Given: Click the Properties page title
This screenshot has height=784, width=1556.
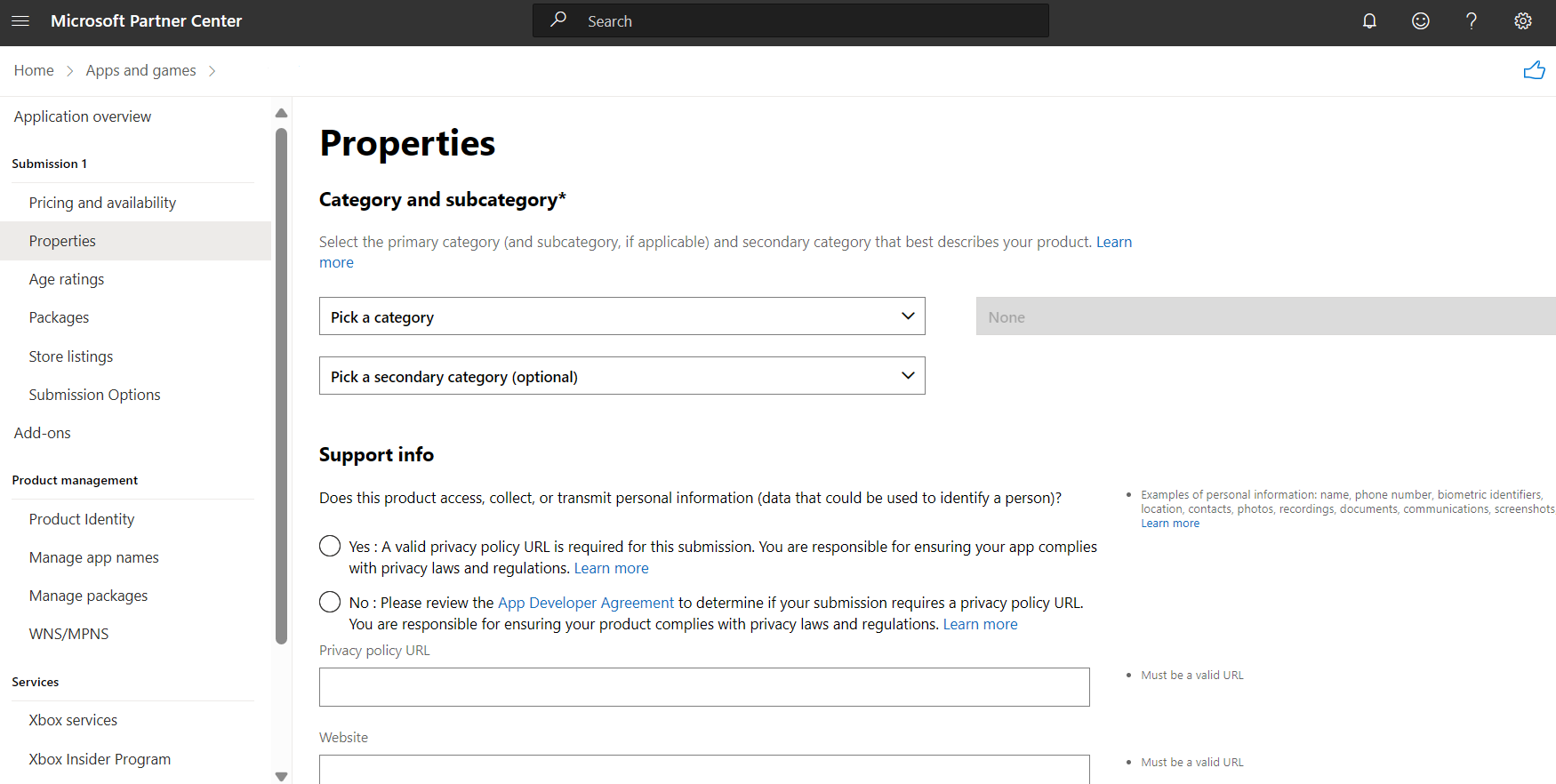Looking at the screenshot, I should point(407,143).
